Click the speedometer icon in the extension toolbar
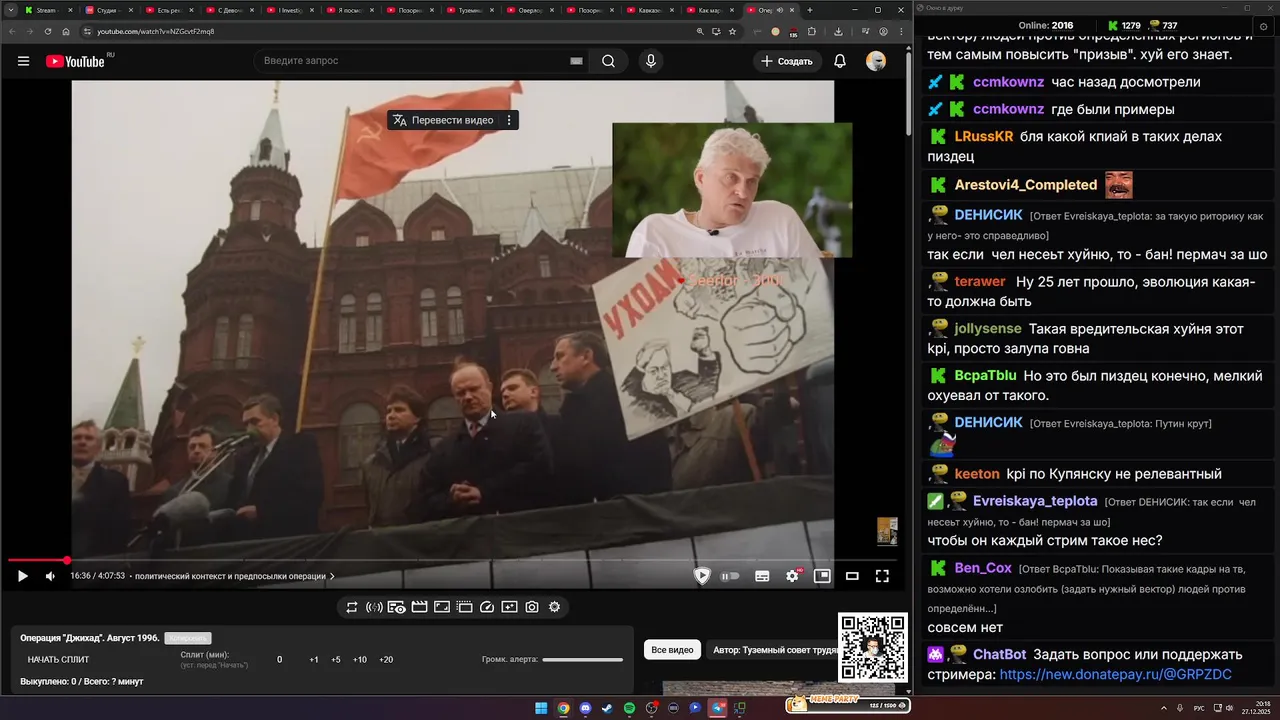 (487, 607)
